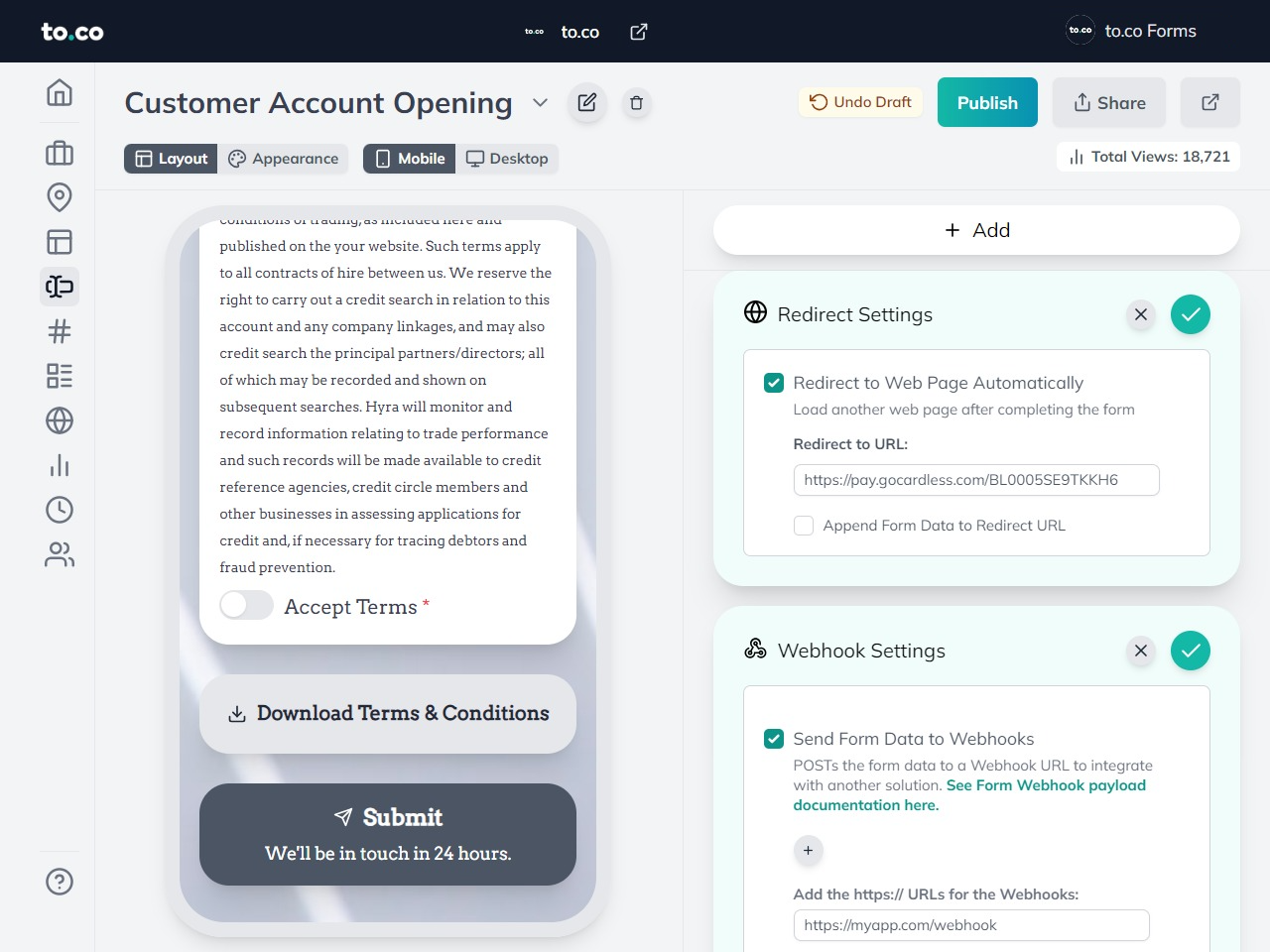This screenshot has height=952, width=1270.
Task: Click the to.co logo in the header
Action: click(72, 32)
